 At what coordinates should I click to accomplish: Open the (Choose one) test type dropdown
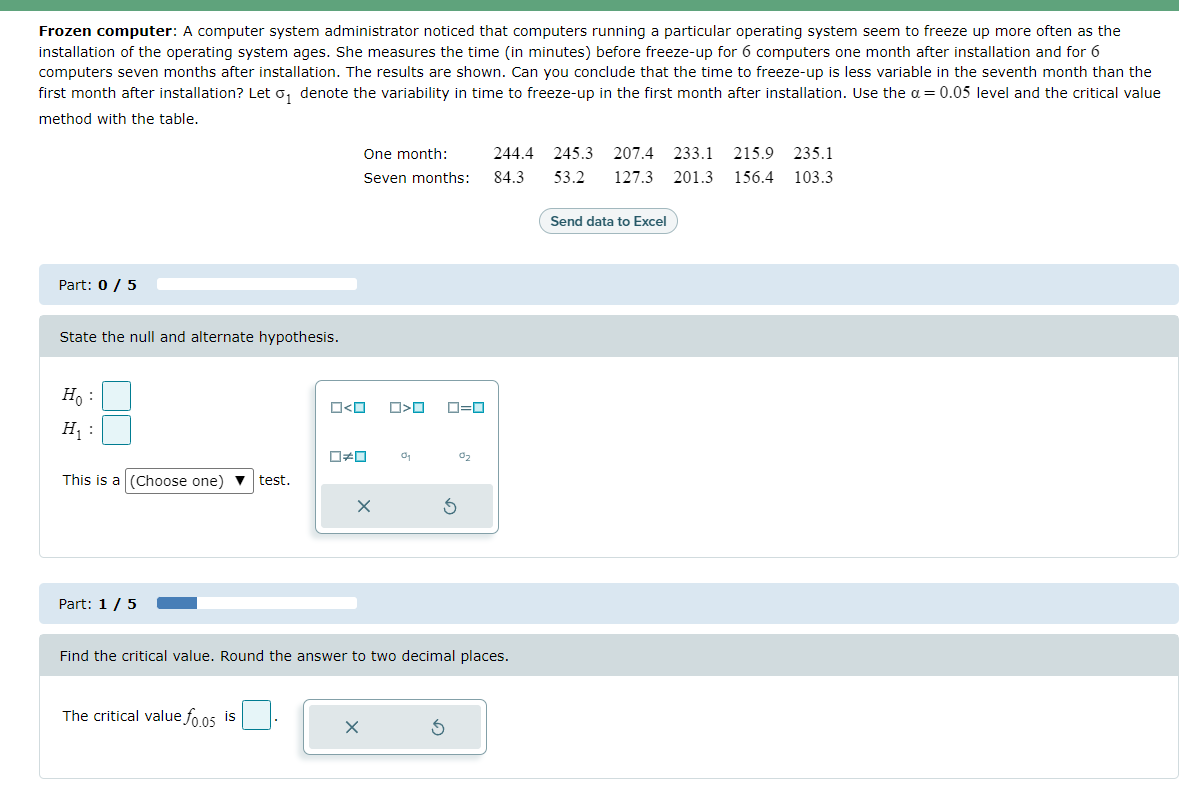(x=188, y=480)
